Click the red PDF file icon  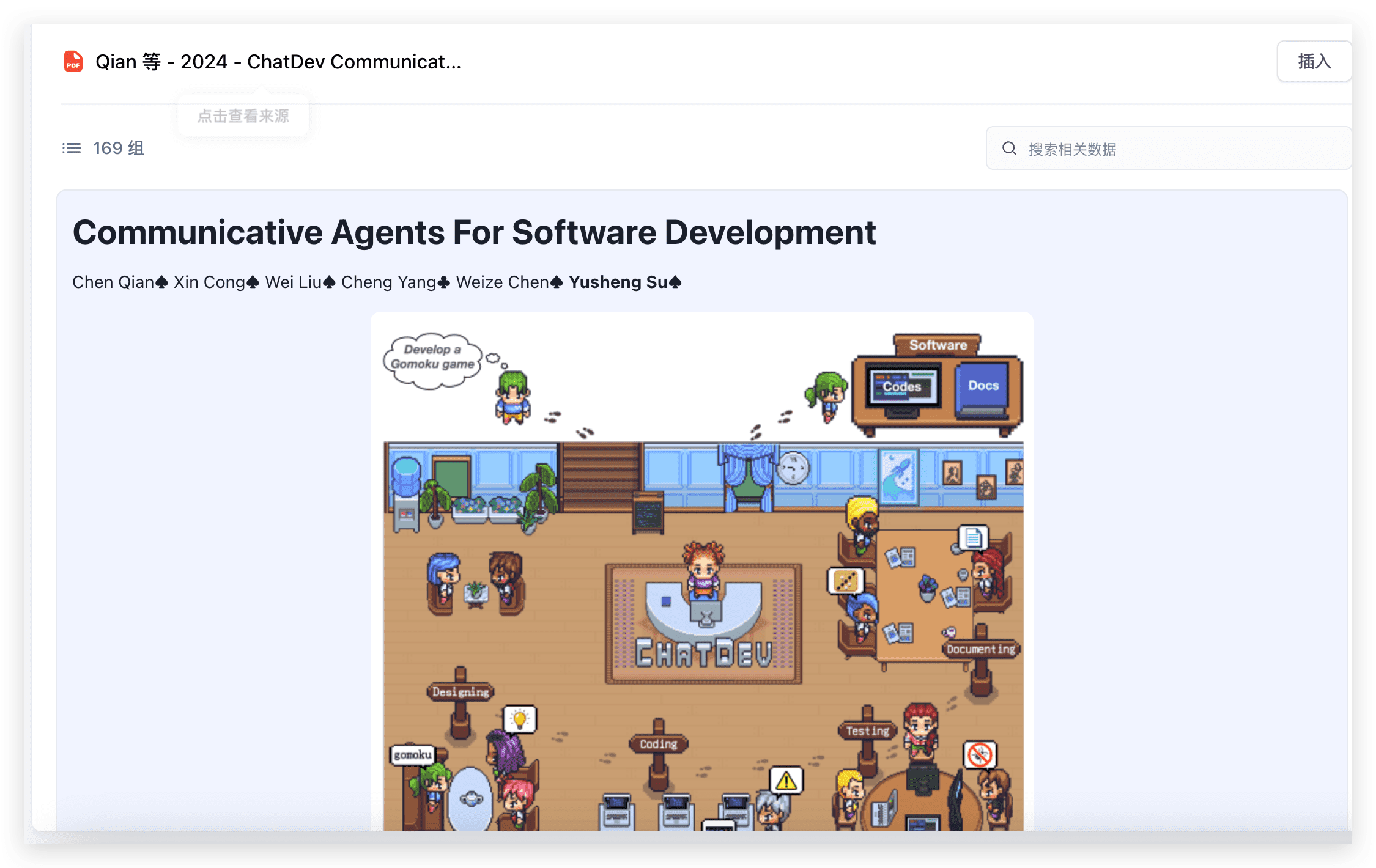pyautogui.click(x=73, y=62)
